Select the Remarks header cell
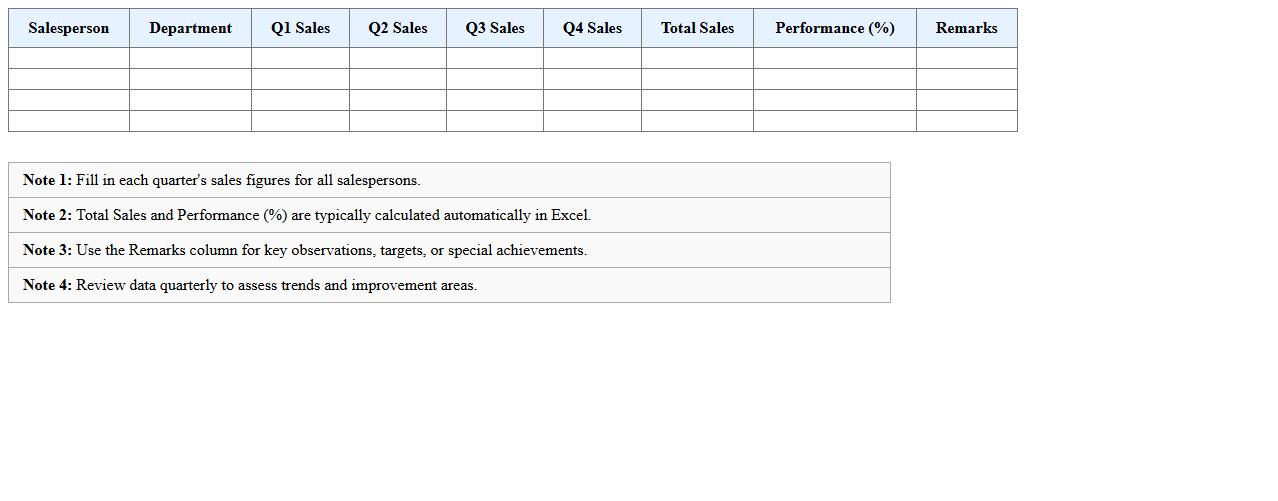Viewport: 1278px width, 501px height. pyautogui.click(x=966, y=28)
